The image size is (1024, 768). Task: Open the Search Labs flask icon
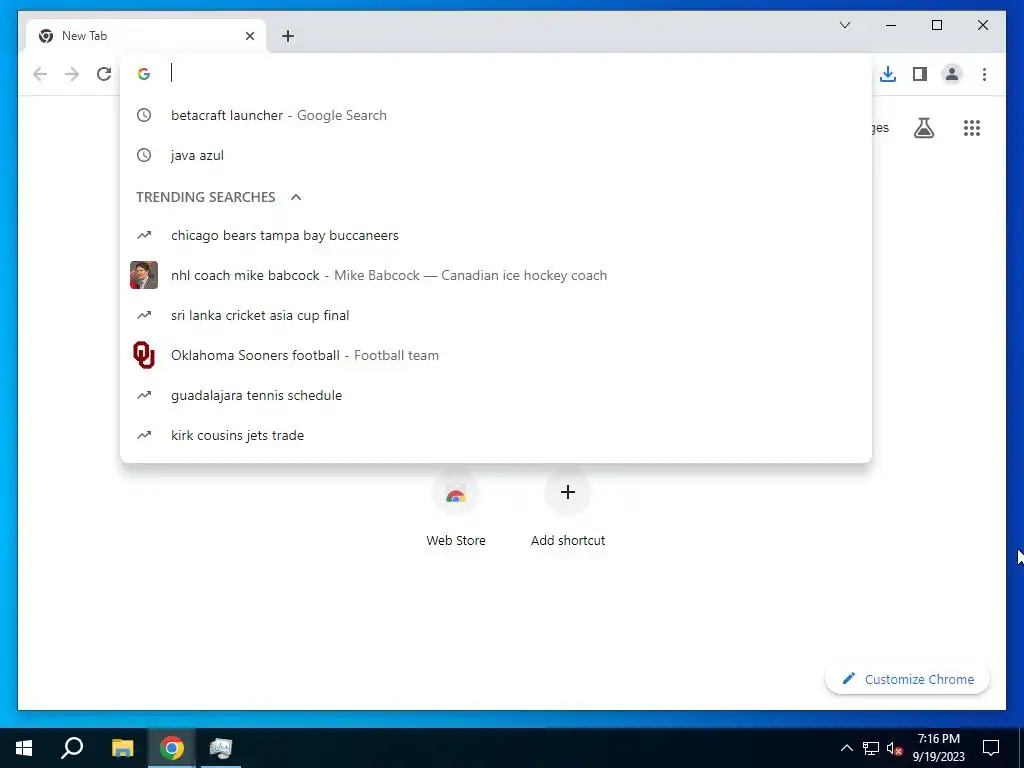(923, 128)
